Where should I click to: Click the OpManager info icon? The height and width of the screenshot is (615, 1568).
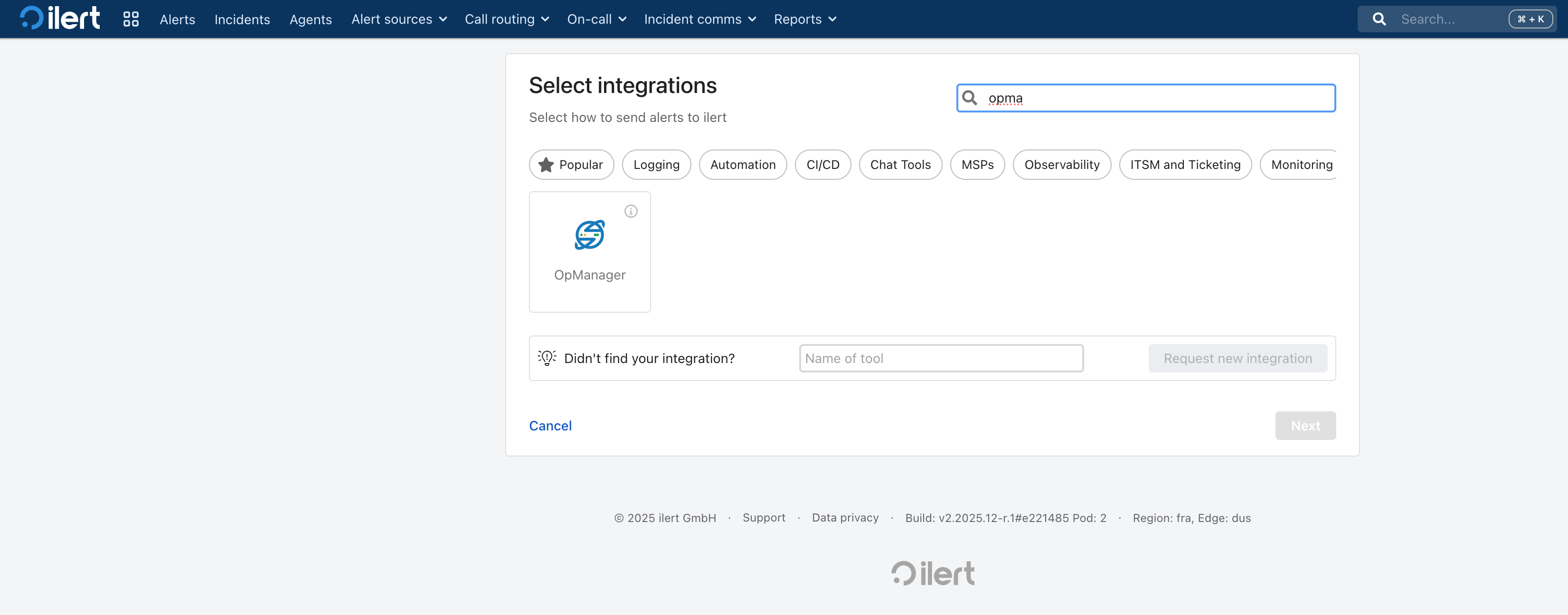tap(631, 211)
